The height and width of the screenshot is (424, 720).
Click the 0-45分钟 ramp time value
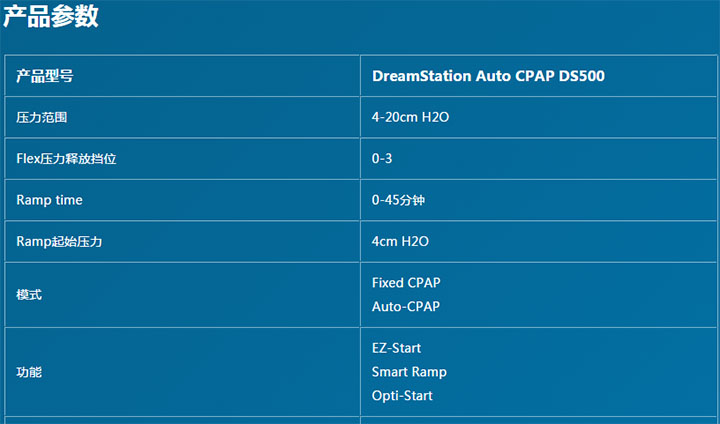[398, 201]
